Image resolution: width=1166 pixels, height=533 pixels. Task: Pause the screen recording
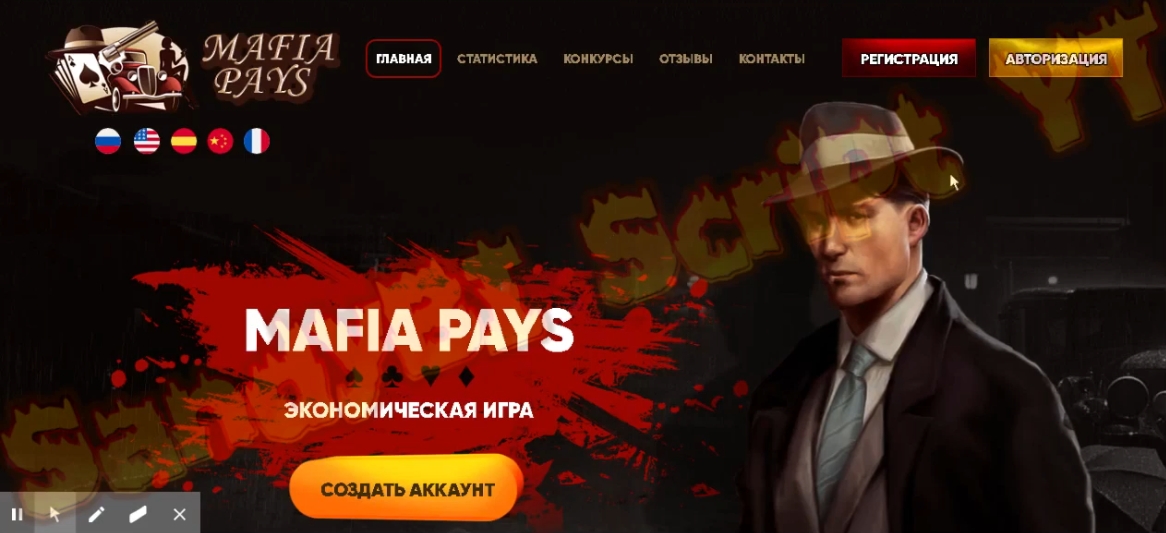(x=17, y=514)
